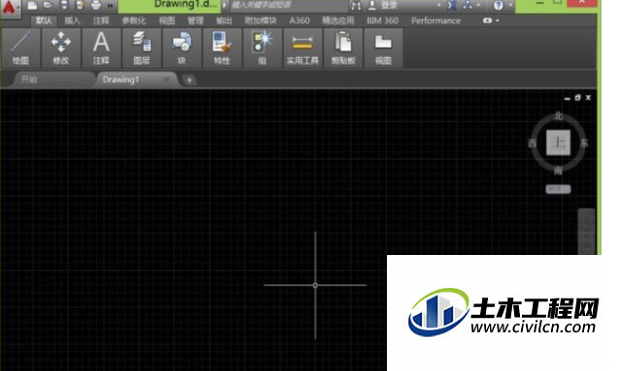
Task: Open the 组 (Group) panel
Action: [x=262, y=48]
